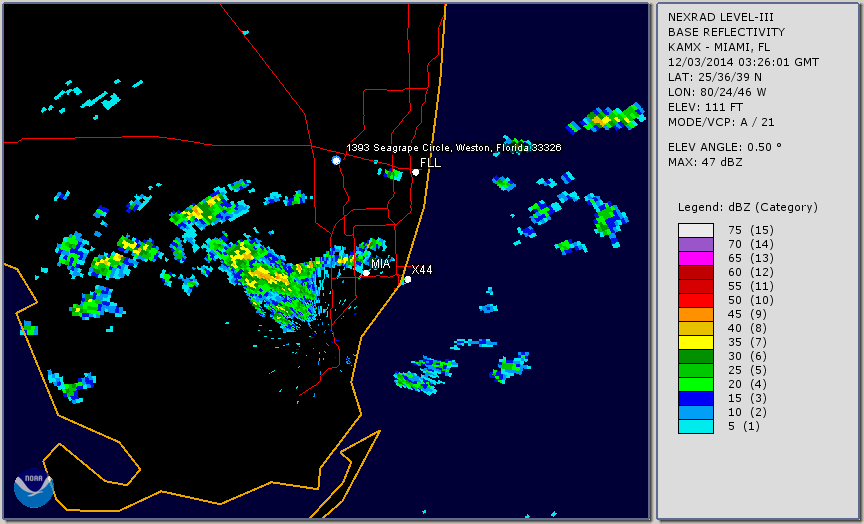This screenshot has height=524, width=864.
Task: Click the NEXRAD LEVEL-III heading text
Action: 719,17
